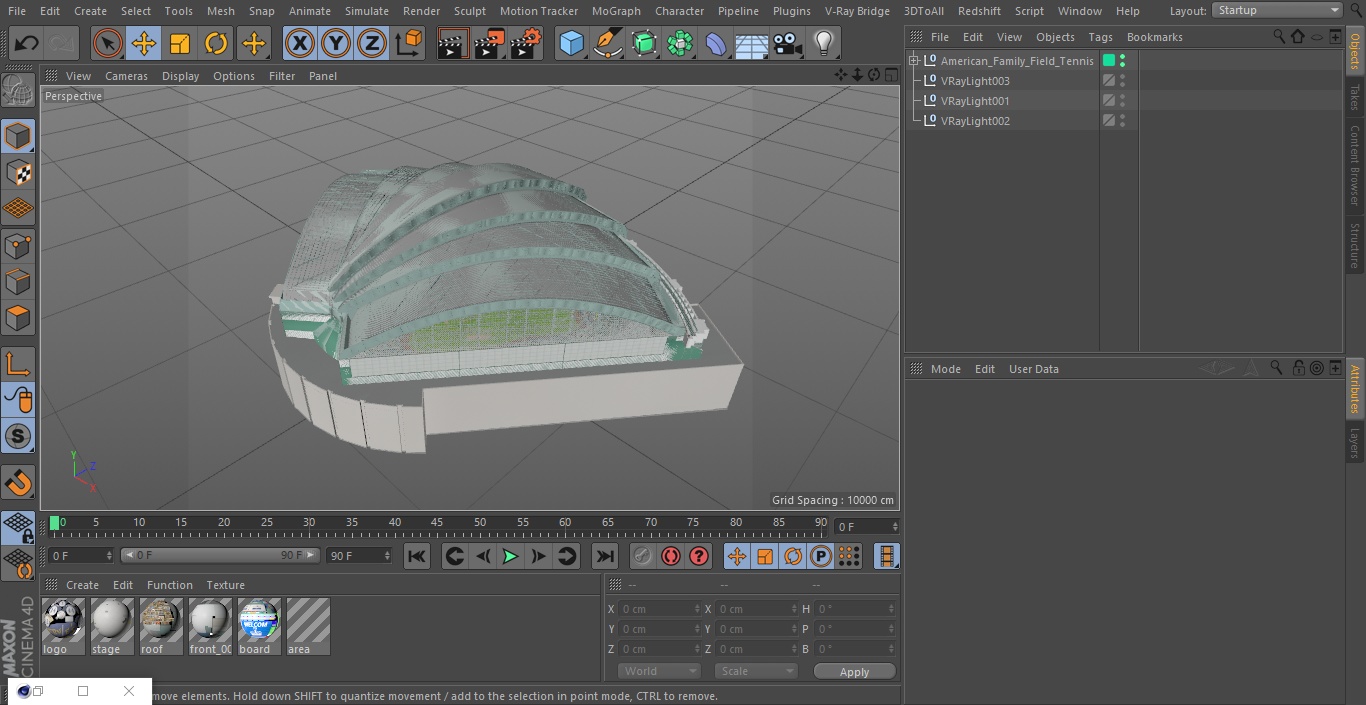Screen dimensions: 1366x705
Task: Toggle X axis lock
Action: (300, 44)
